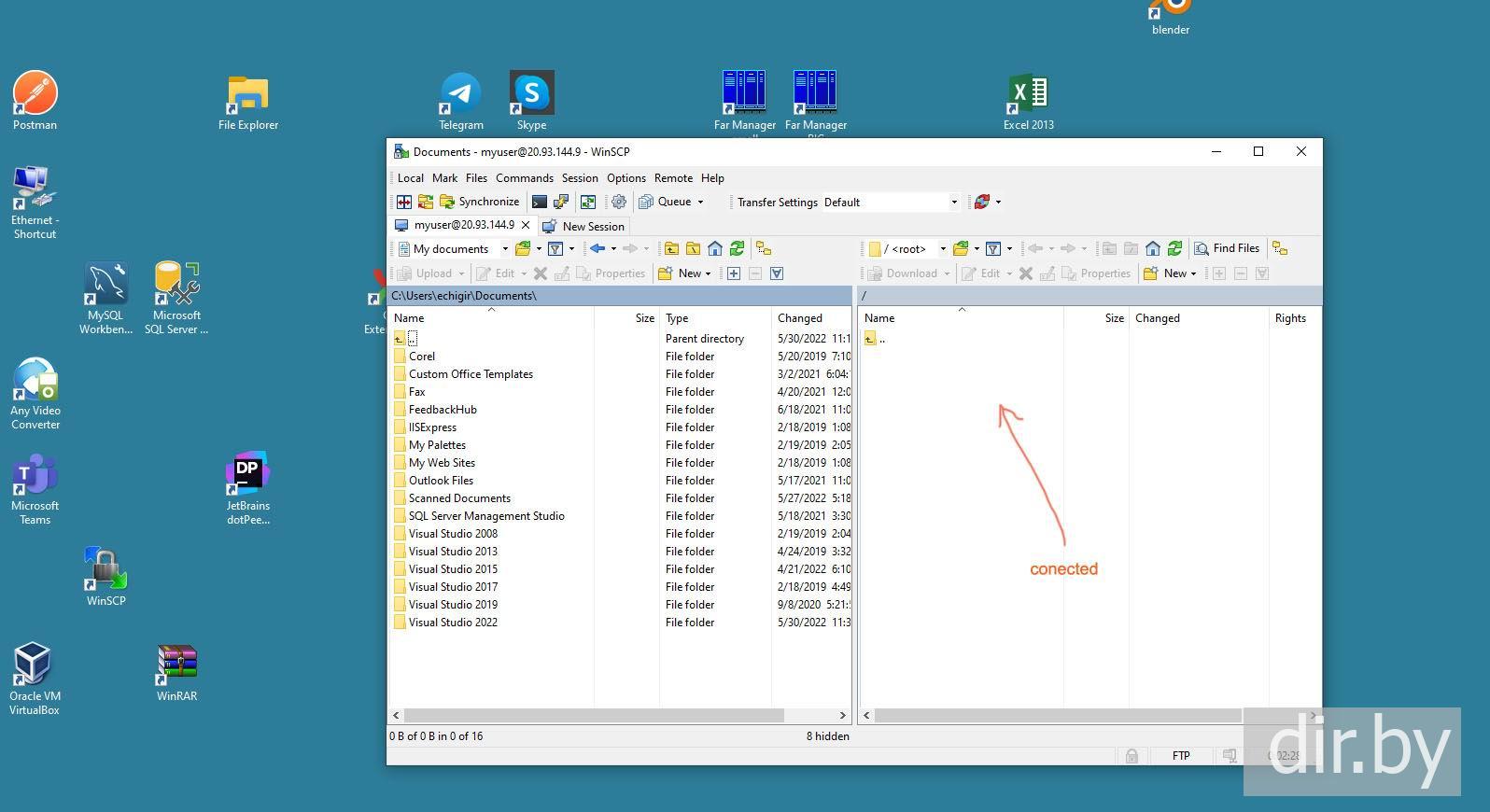Image resolution: width=1490 pixels, height=812 pixels.
Task: Click the Compare Directories icon in toolbar
Action: (404, 202)
